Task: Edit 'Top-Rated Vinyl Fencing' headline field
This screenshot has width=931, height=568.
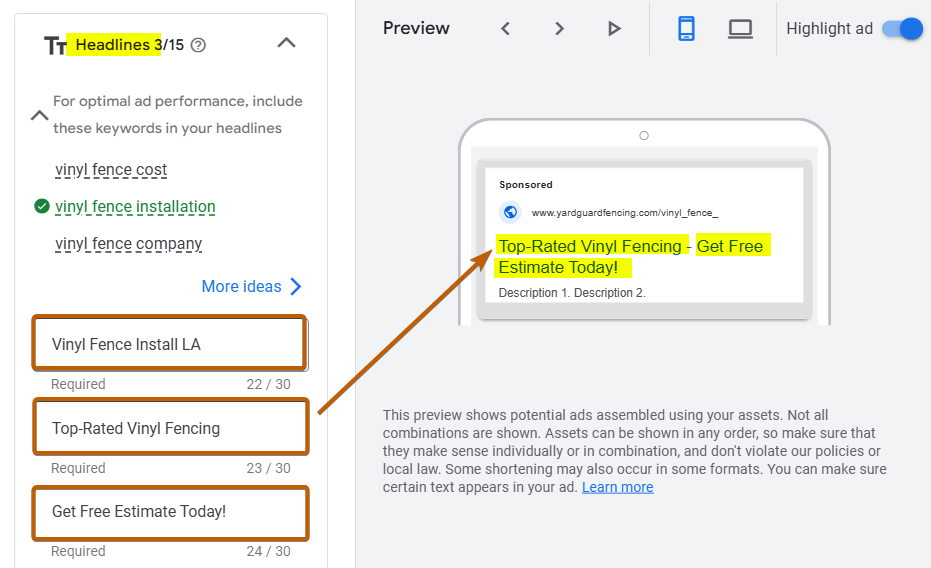Action: [168, 428]
